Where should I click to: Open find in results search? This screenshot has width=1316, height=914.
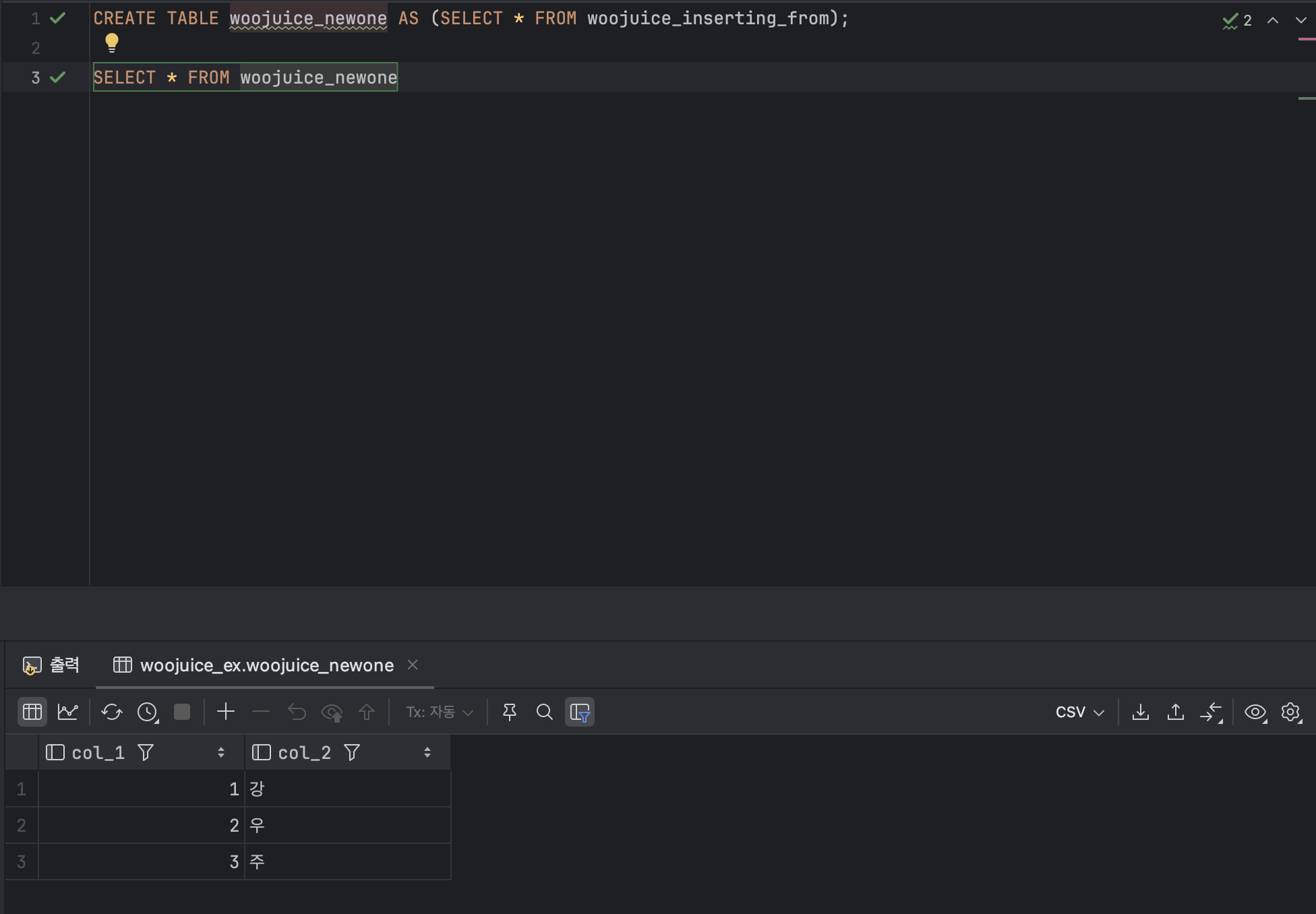545,712
